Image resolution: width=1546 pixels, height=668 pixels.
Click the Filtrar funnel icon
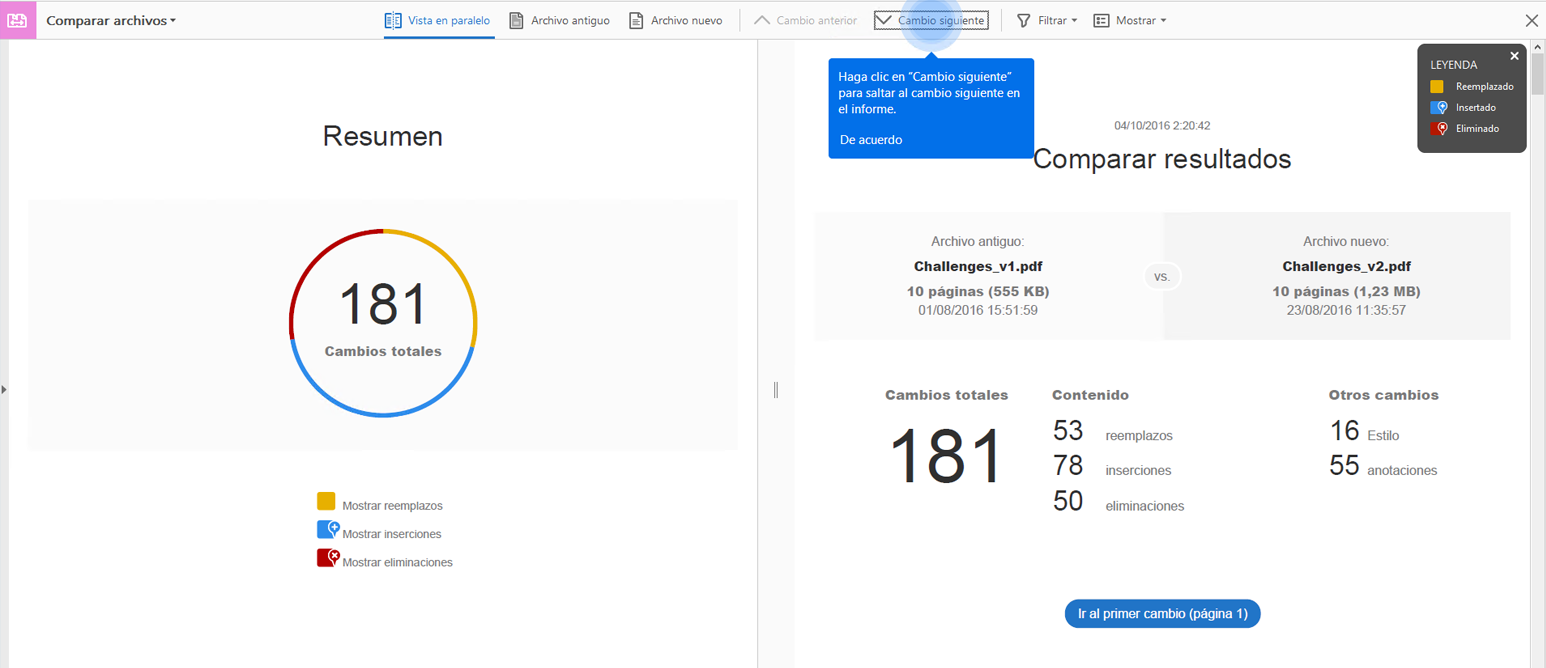(1024, 20)
